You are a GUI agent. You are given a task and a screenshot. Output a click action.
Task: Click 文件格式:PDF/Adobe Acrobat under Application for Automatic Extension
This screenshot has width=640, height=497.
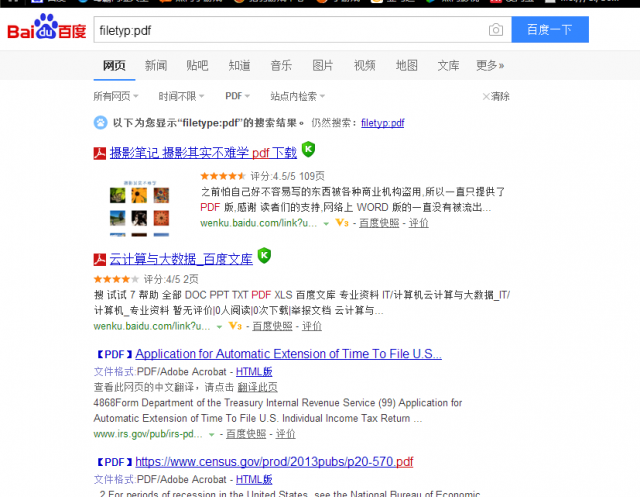click(x=160, y=372)
